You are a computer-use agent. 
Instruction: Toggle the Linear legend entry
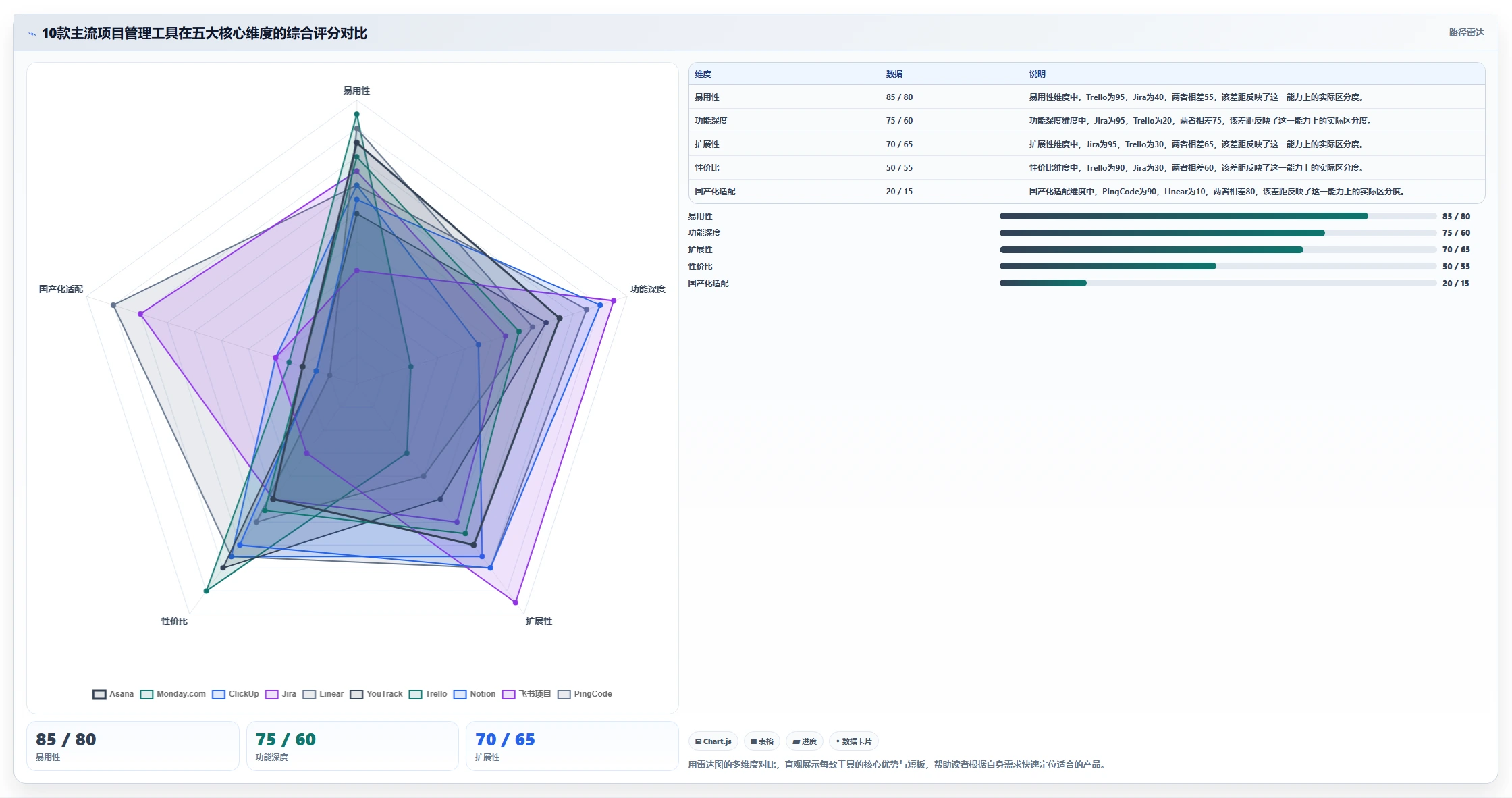coord(323,694)
